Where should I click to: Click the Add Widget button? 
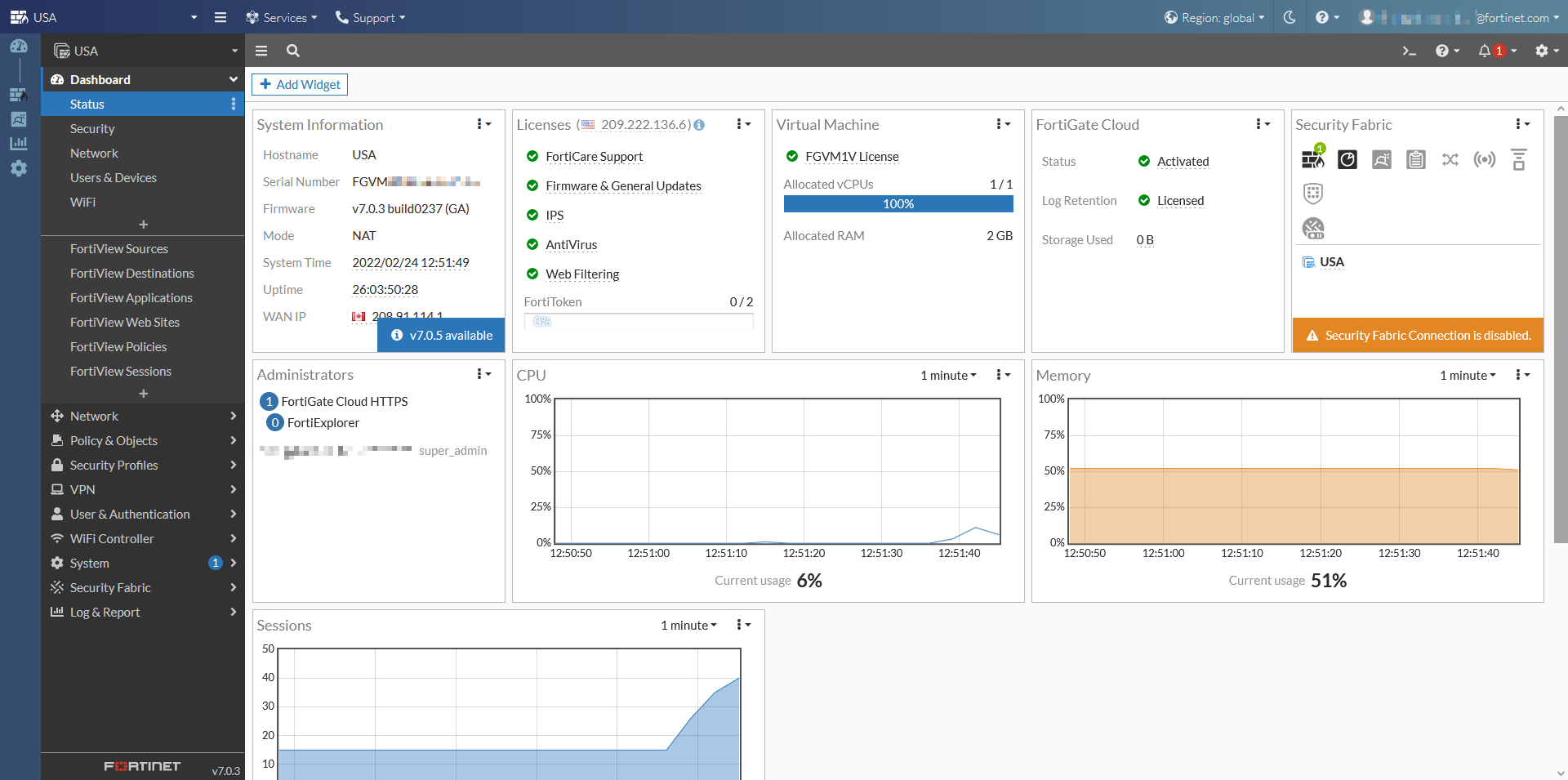[x=299, y=84]
